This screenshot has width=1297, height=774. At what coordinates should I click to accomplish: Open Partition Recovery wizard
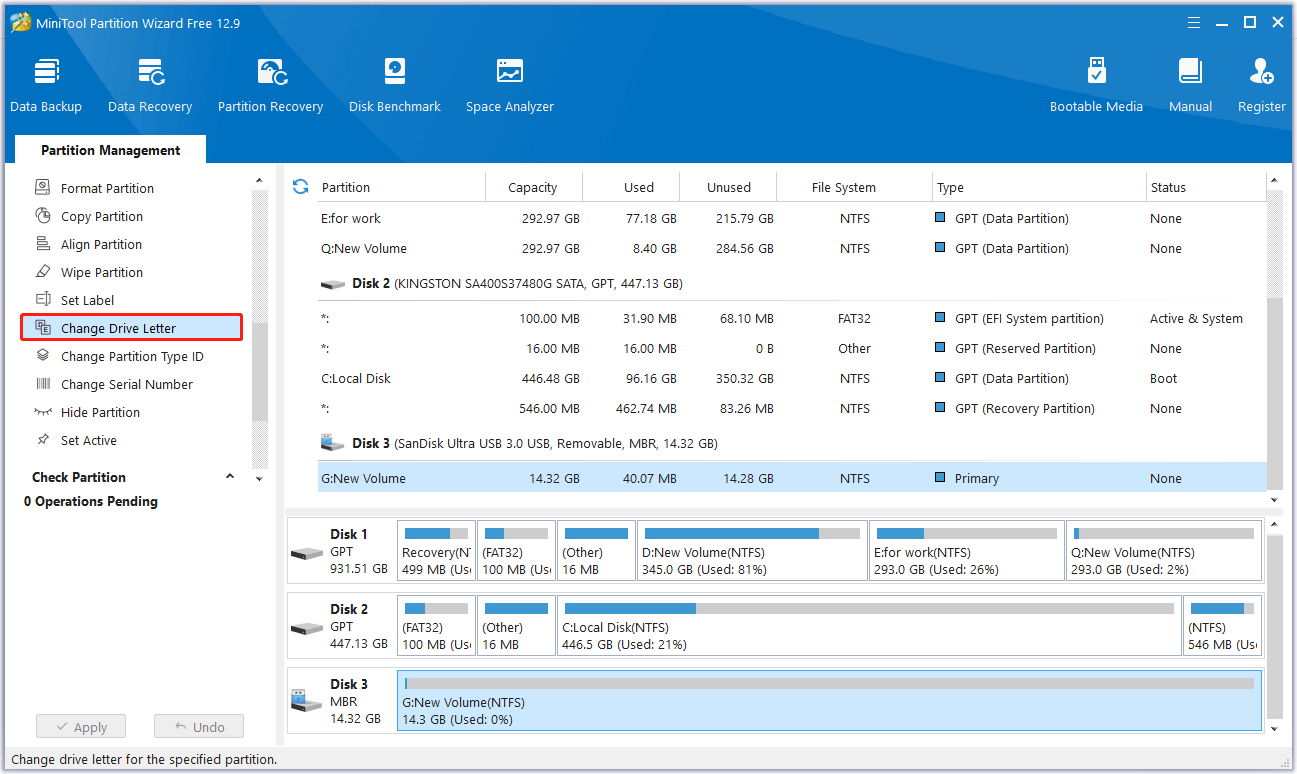(271, 86)
